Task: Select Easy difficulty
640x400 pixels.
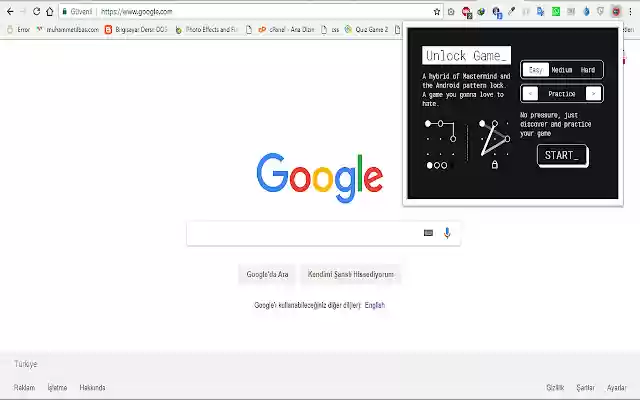Action: click(536, 70)
